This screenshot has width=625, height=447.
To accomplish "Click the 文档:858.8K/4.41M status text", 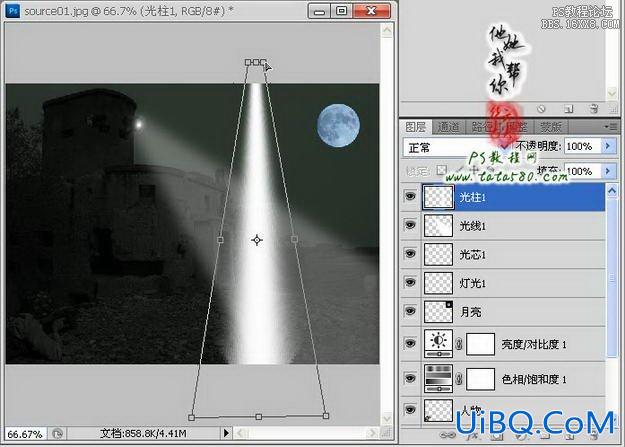I will point(143,433).
